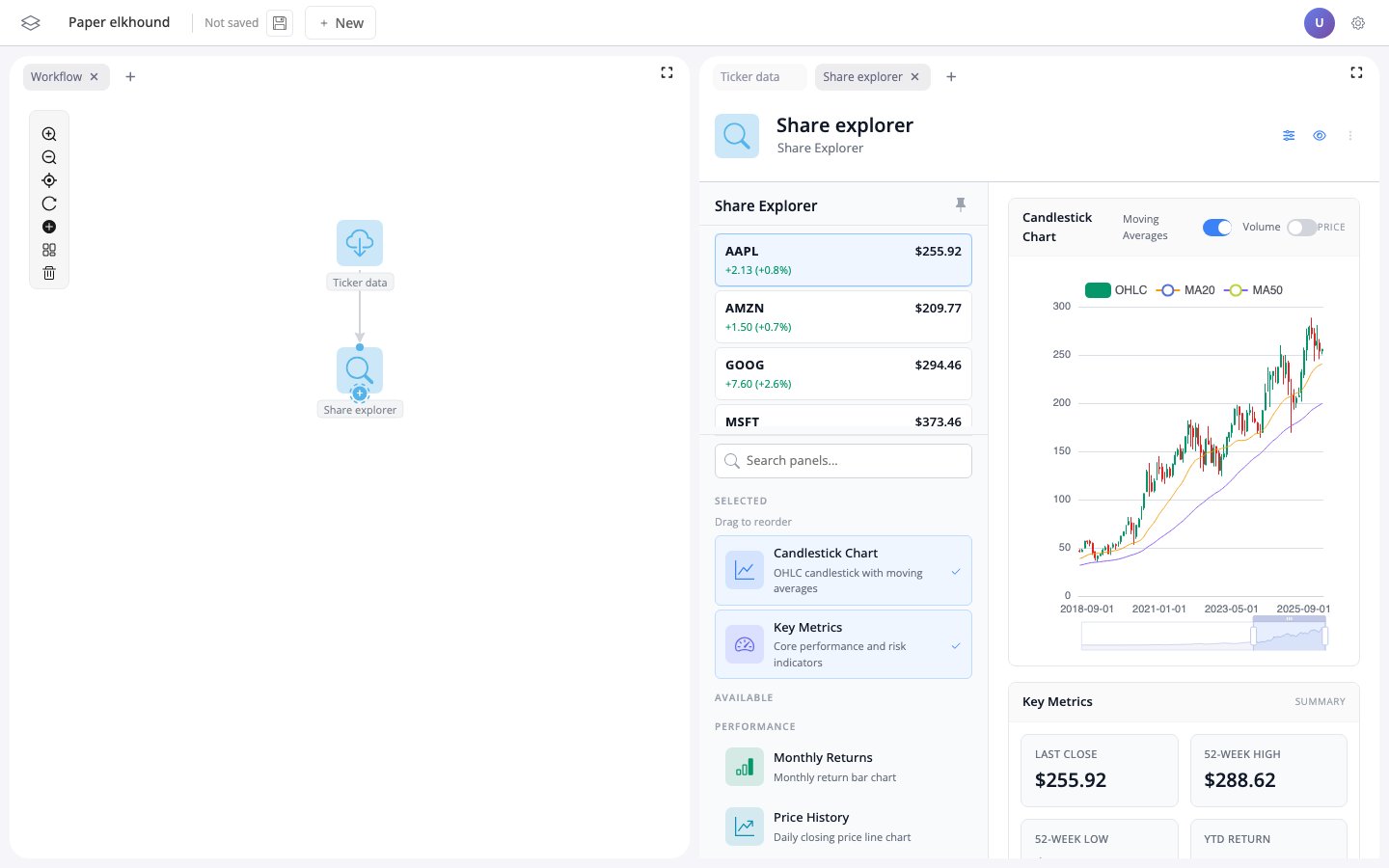This screenshot has width=1389, height=868.
Task: Pin the Share Explorer panel
Action: click(961, 204)
